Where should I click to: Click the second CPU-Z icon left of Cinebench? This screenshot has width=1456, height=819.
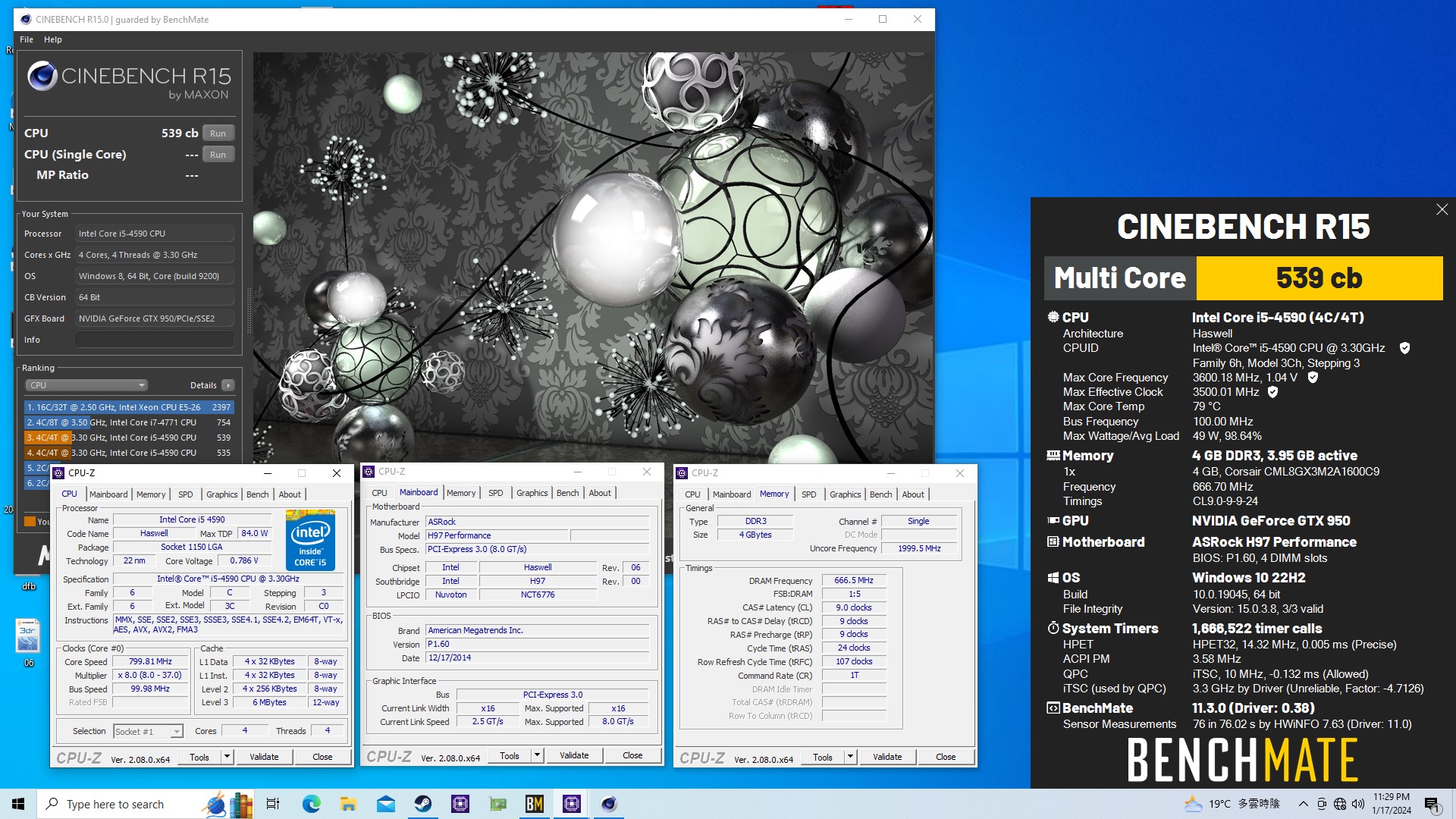[x=572, y=804]
